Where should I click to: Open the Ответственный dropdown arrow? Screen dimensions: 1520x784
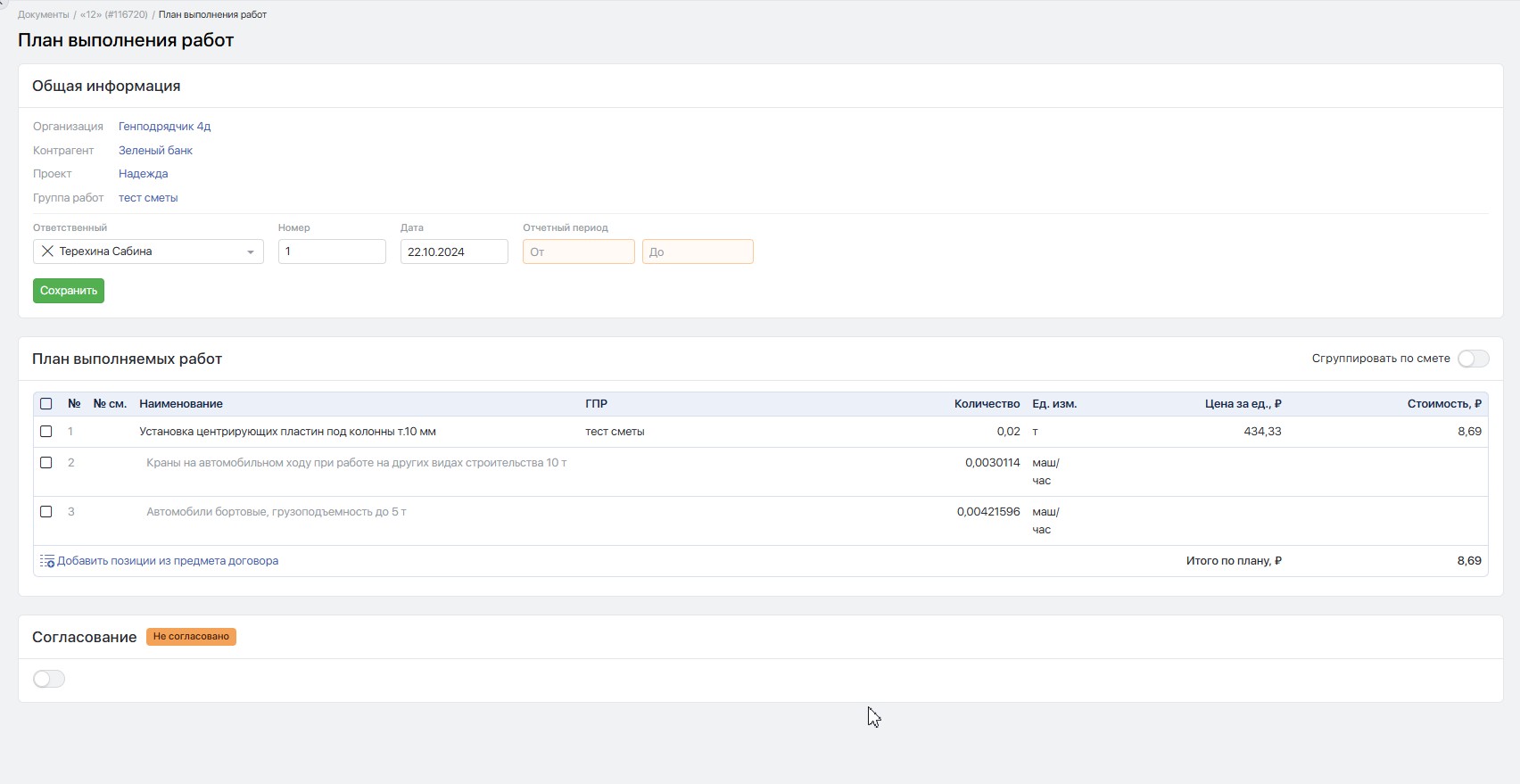[251, 252]
